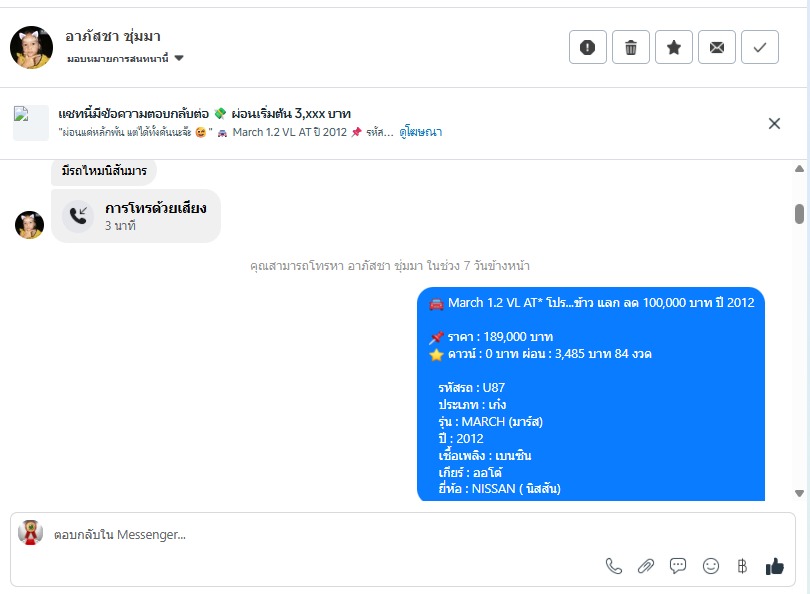
Task: Mark conversation as spam with exclamation icon
Action: tap(587, 47)
